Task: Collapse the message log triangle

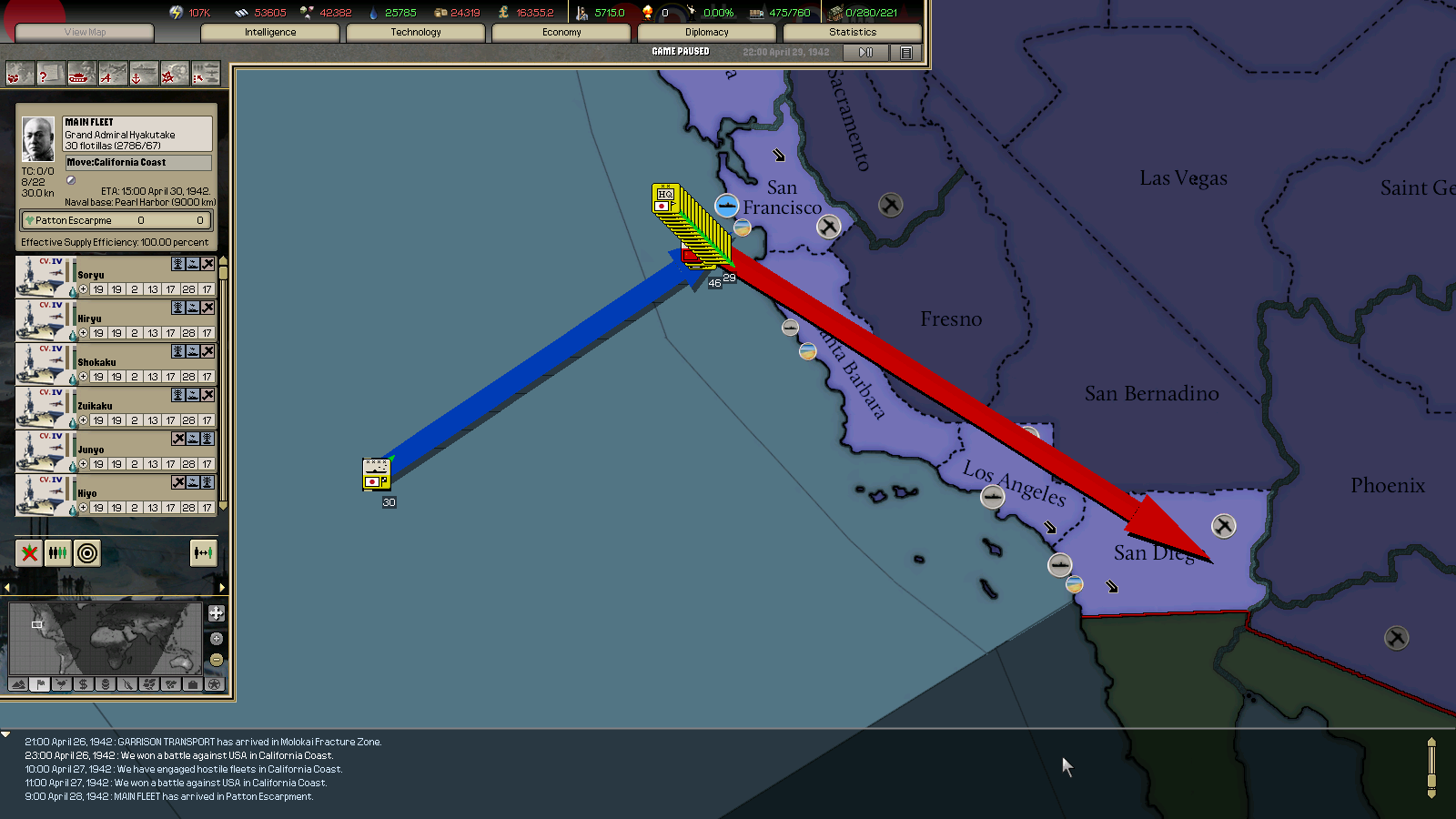Action: coord(6,734)
